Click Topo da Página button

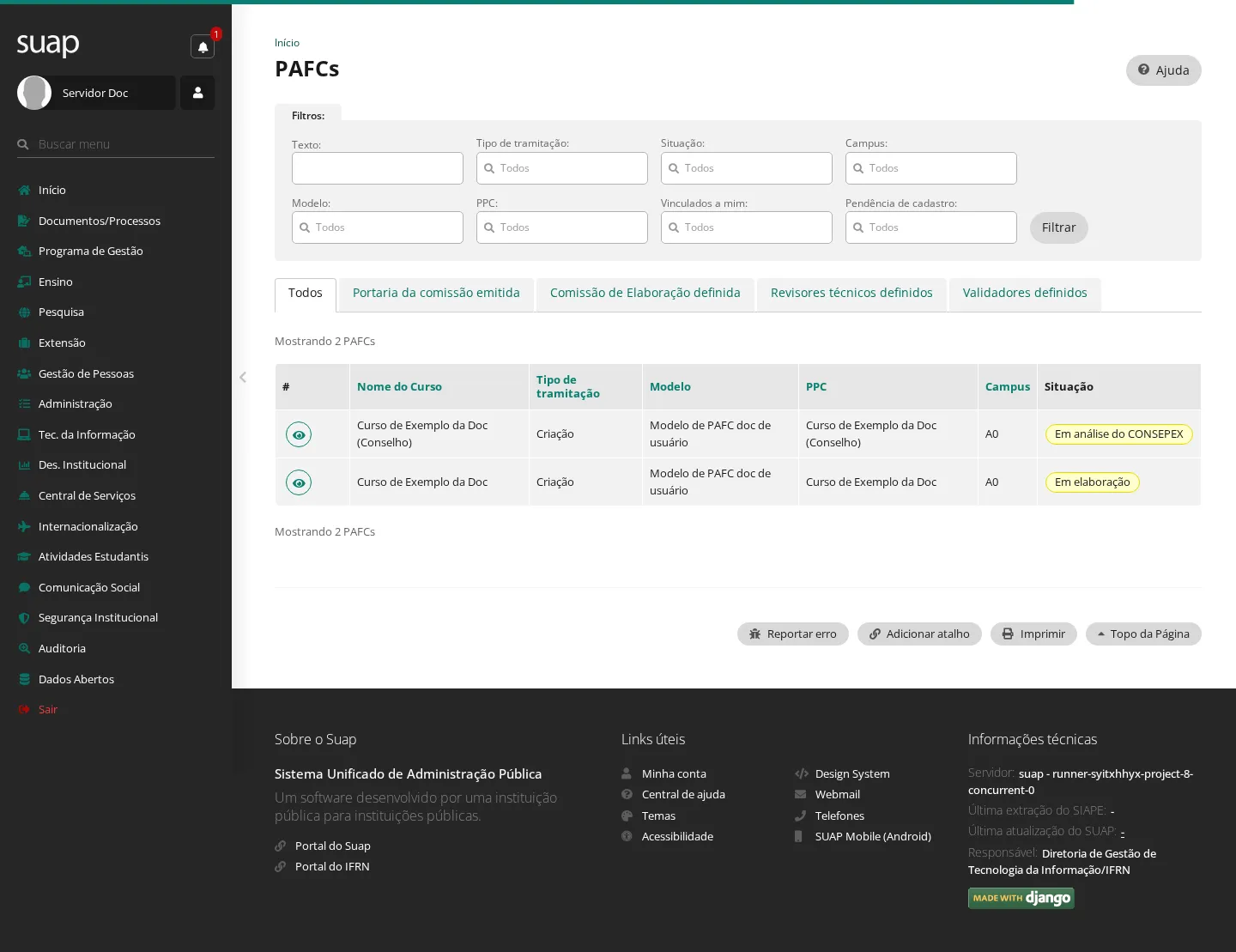pos(1143,634)
